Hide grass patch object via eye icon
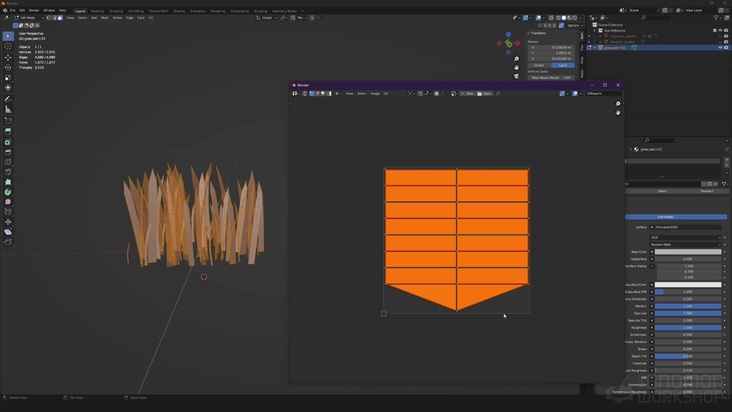The width and height of the screenshot is (732, 412). [719, 47]
